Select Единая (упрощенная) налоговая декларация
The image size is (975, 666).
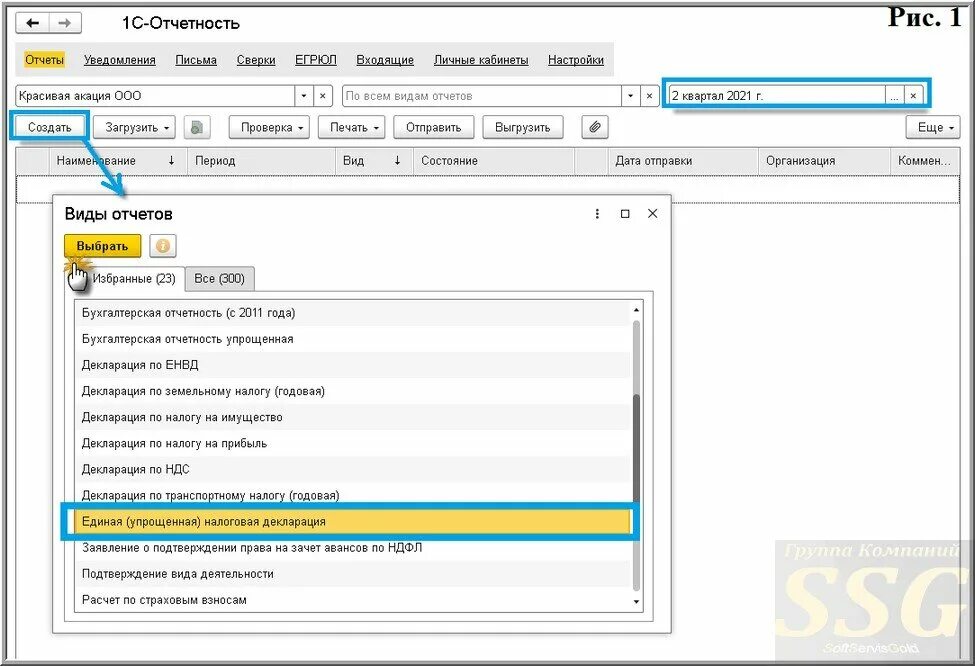click(353, 522)
